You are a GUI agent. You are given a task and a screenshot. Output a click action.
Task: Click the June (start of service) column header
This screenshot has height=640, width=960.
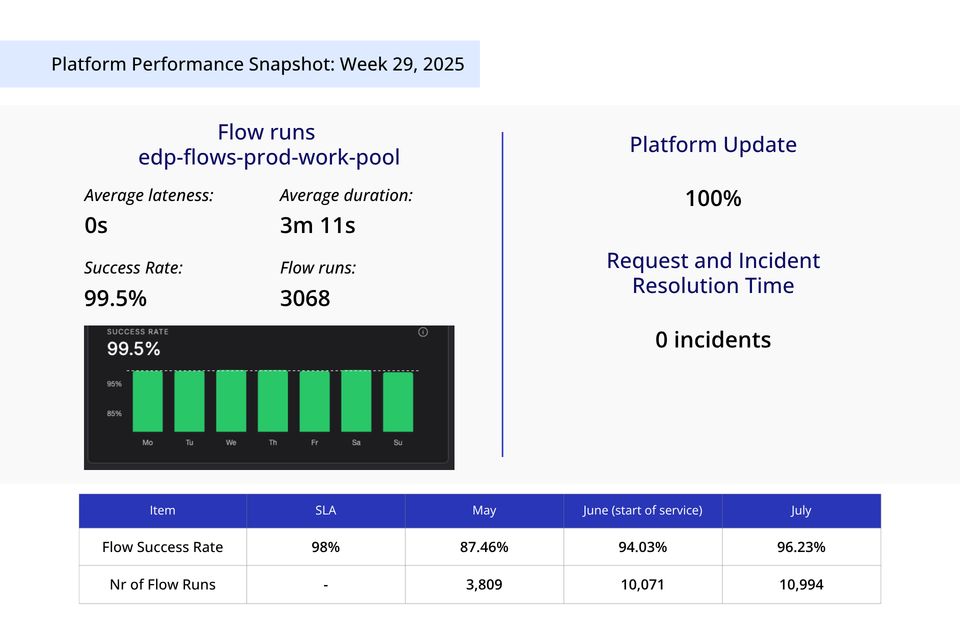(643, 510)
